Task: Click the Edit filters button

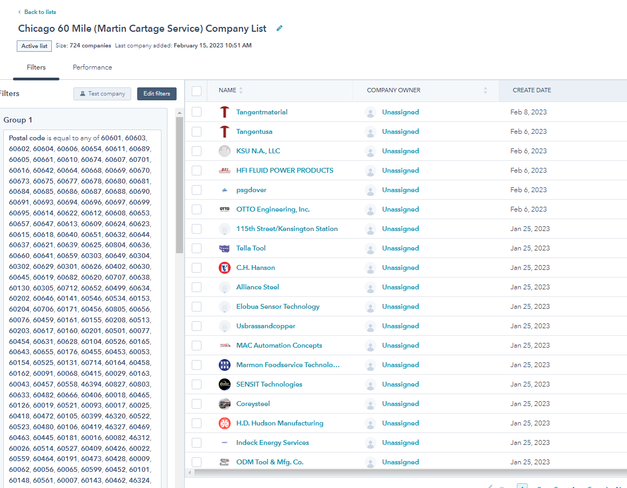Action: click(x=157, y=94)
